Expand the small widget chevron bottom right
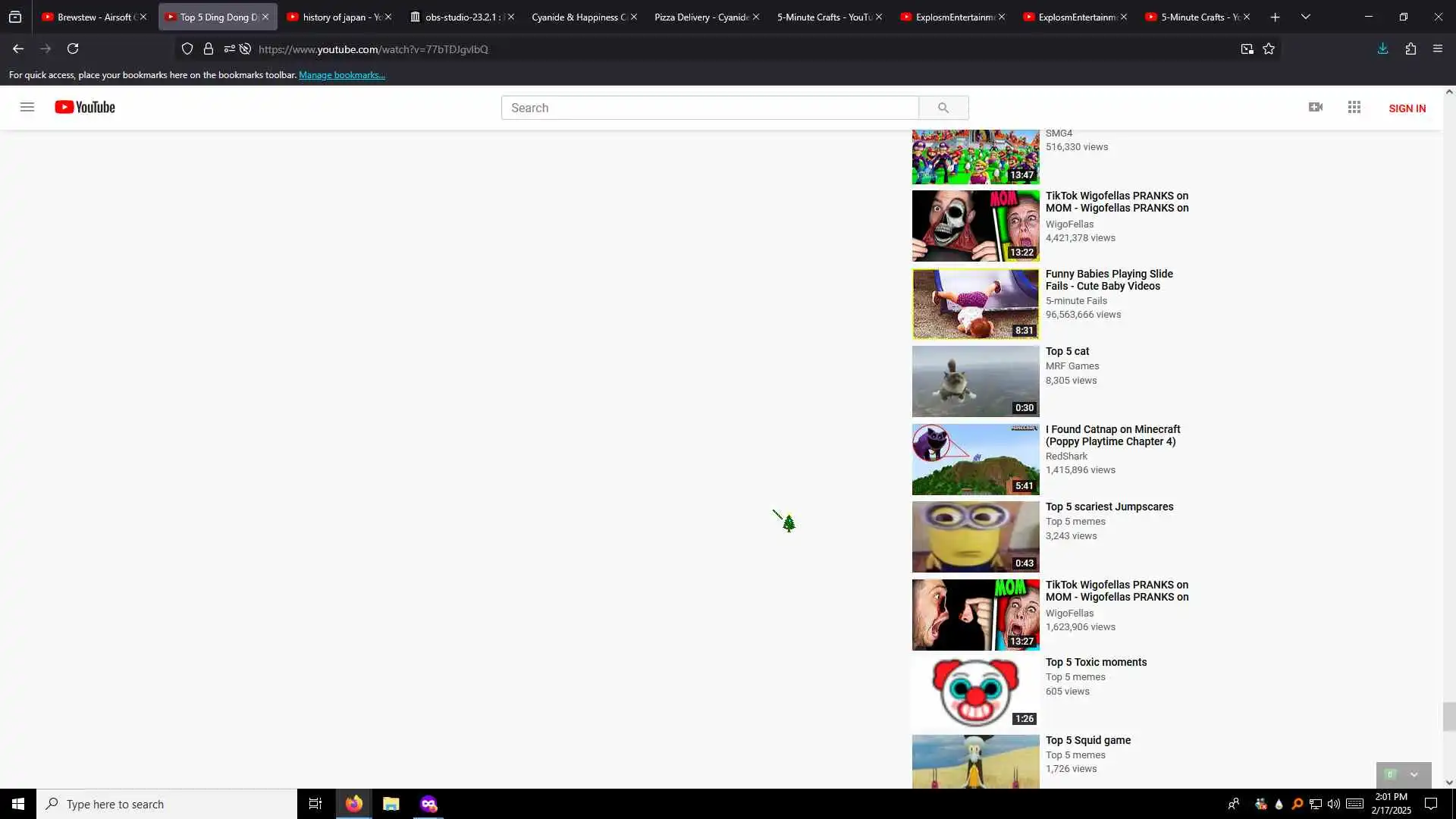This screenshot has height=819, width=1456. 1414,775
